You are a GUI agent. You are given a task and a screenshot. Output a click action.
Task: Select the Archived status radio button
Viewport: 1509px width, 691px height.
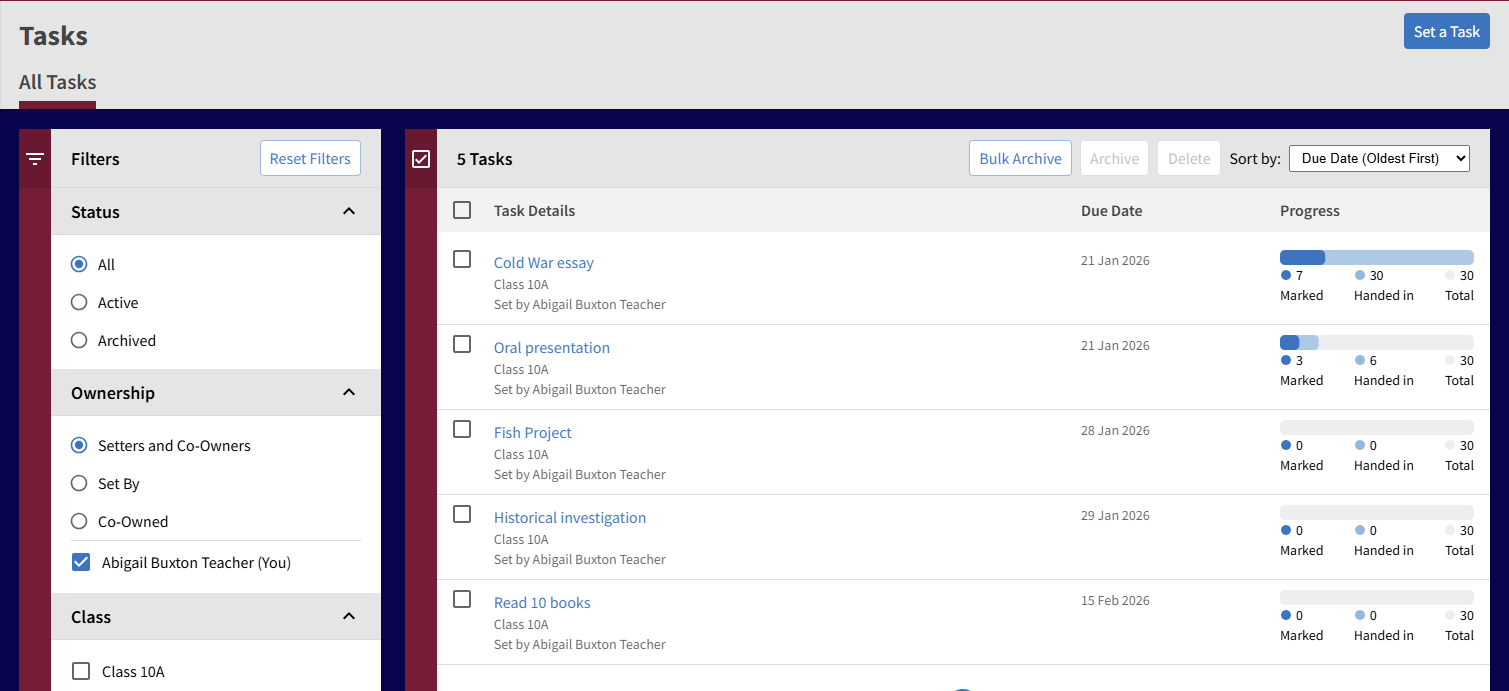click(x=79, y=341)
